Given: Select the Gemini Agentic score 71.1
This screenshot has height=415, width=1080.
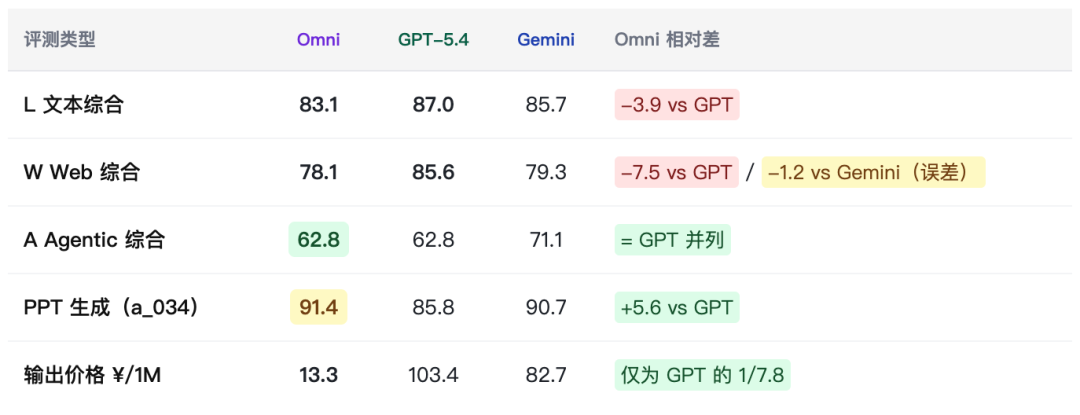Looking at the screenshot, I should click(546, 240).
